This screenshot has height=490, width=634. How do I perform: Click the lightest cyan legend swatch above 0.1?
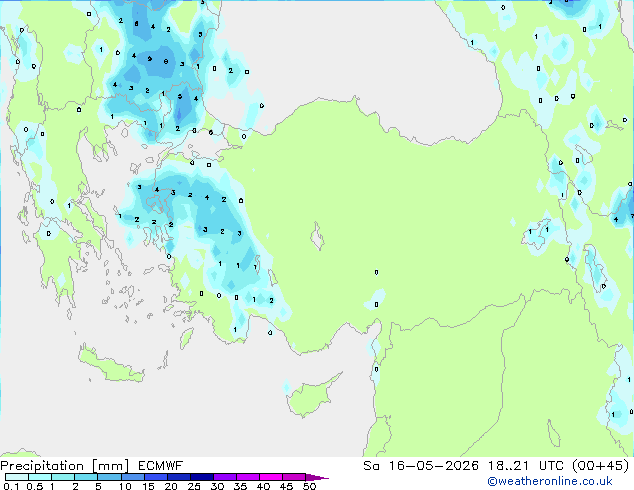pos(17,477)
